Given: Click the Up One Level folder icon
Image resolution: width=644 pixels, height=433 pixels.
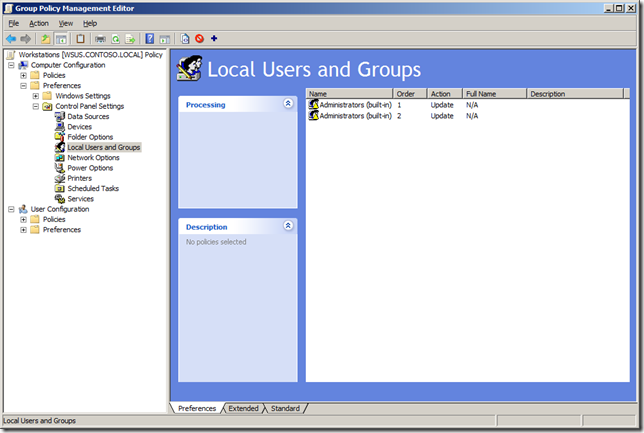Looking at the screenshot, I should click(x=46, y=39).
